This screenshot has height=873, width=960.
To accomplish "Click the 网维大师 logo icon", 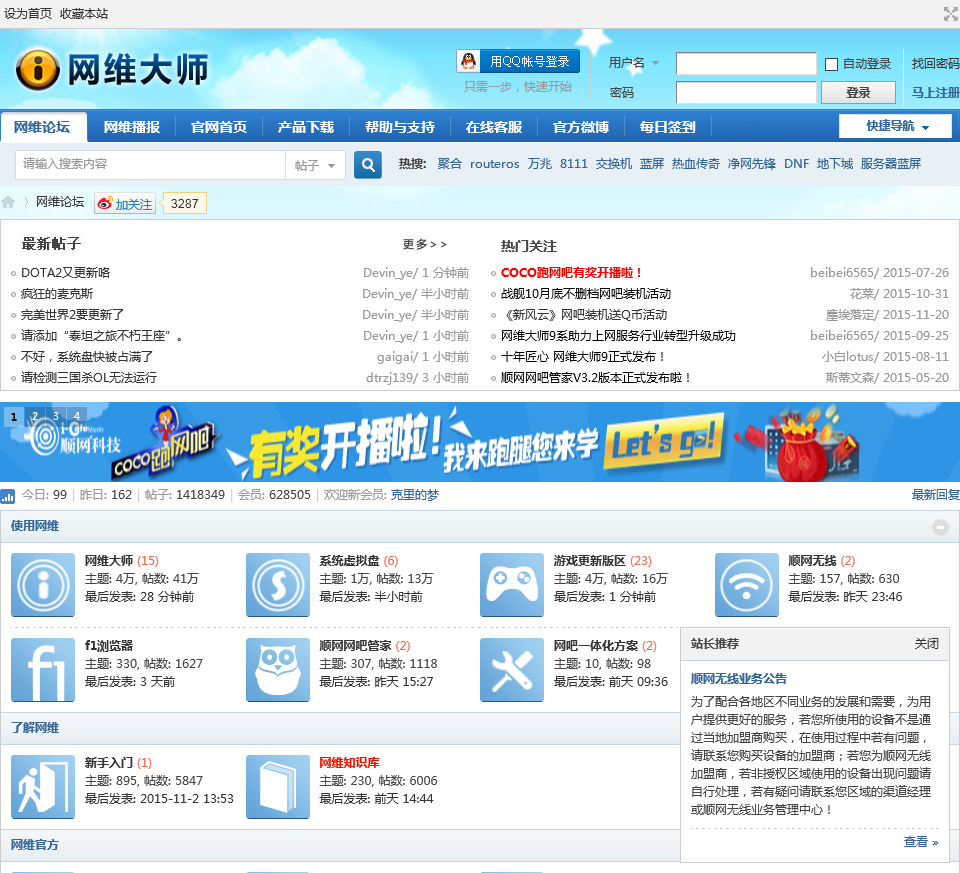I will [37, 69].
